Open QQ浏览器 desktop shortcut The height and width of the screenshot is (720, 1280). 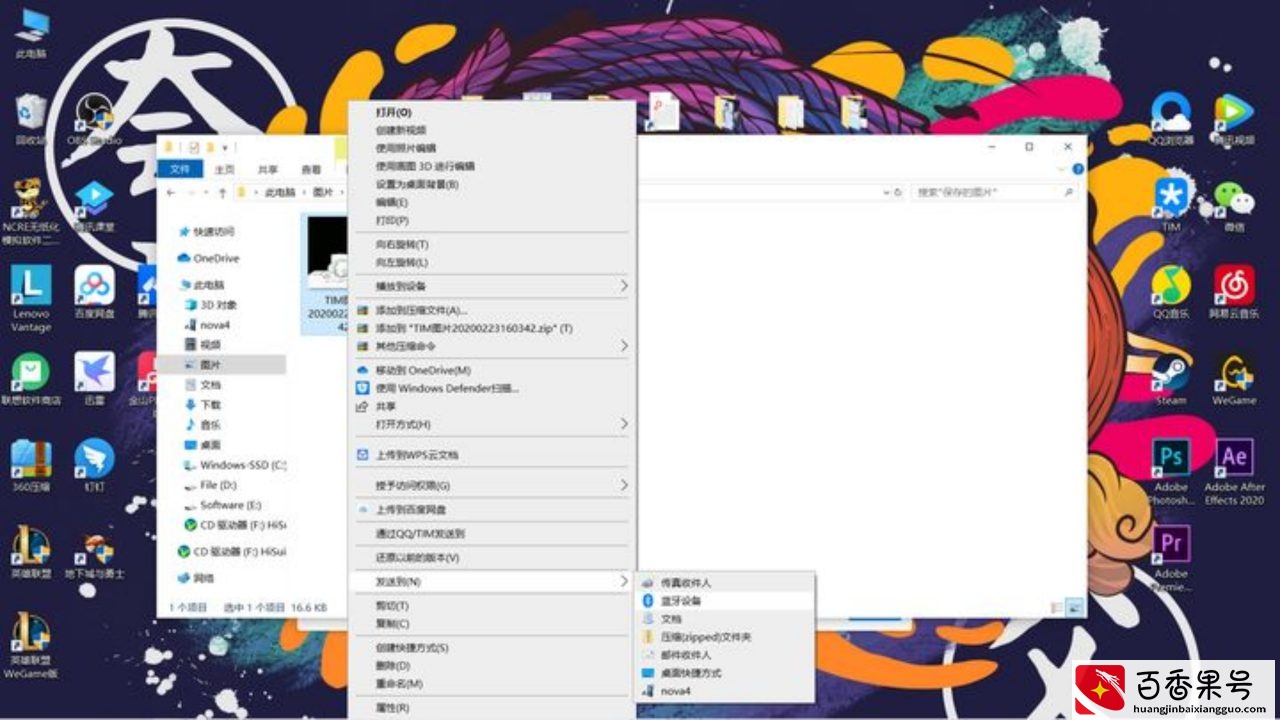click(1171, 120)
